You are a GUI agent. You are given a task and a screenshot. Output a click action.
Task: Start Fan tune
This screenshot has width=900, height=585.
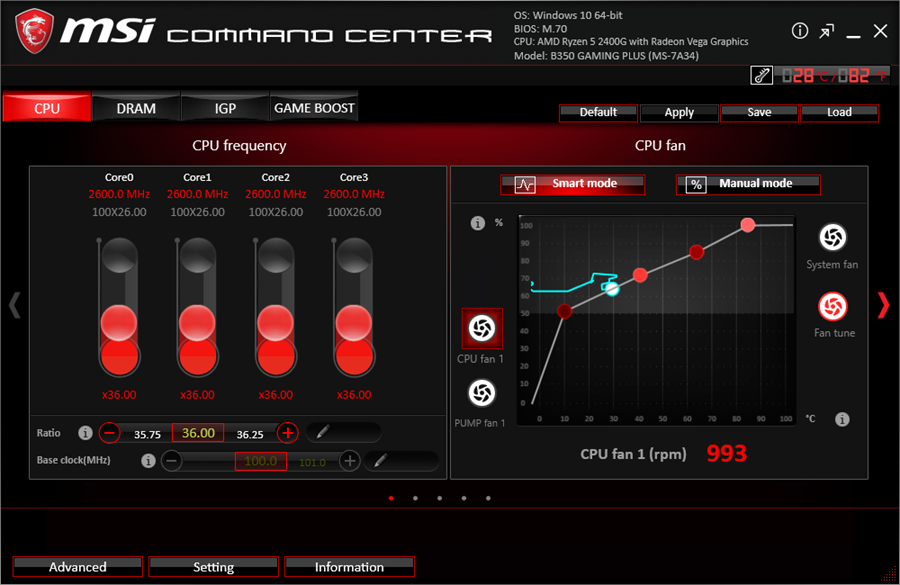click(x=834, y=305)
